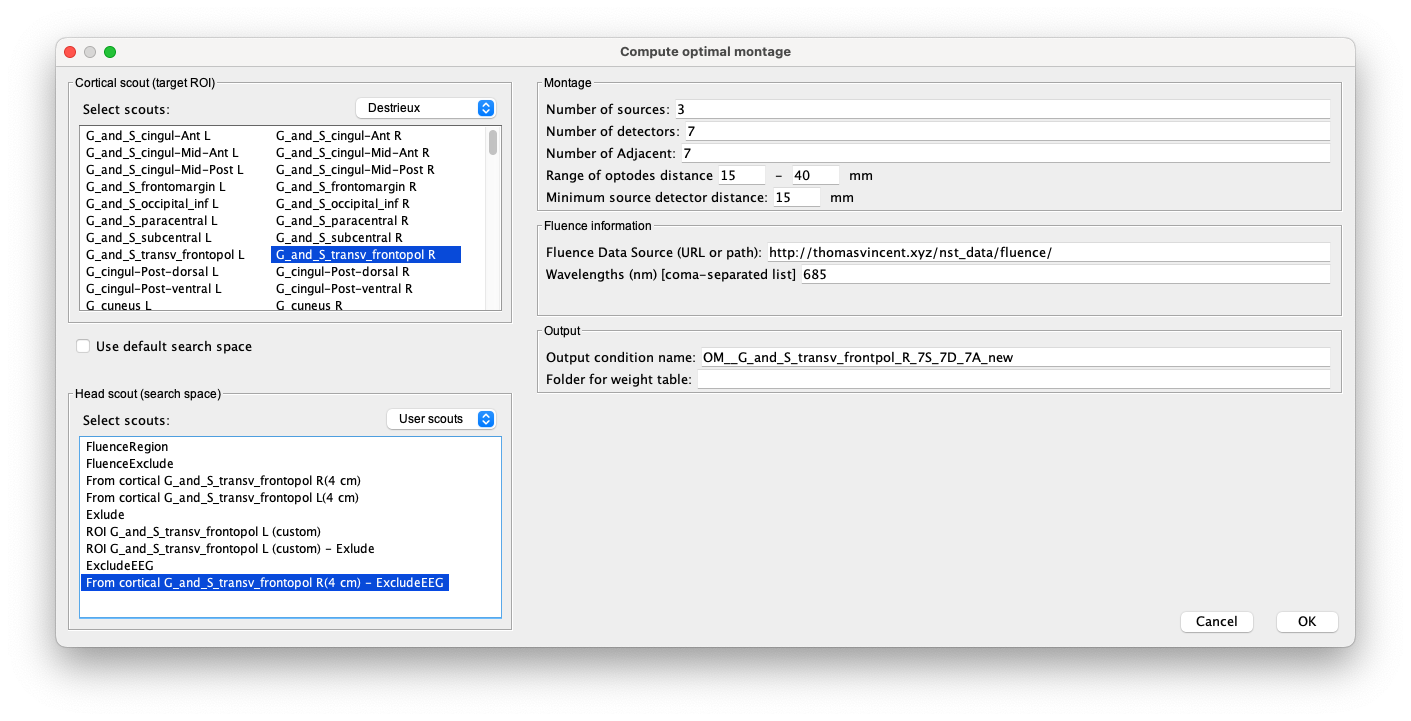Select scout G_and_S_frontomargin L
1411x721 pixels.
[x=155, y=186]
